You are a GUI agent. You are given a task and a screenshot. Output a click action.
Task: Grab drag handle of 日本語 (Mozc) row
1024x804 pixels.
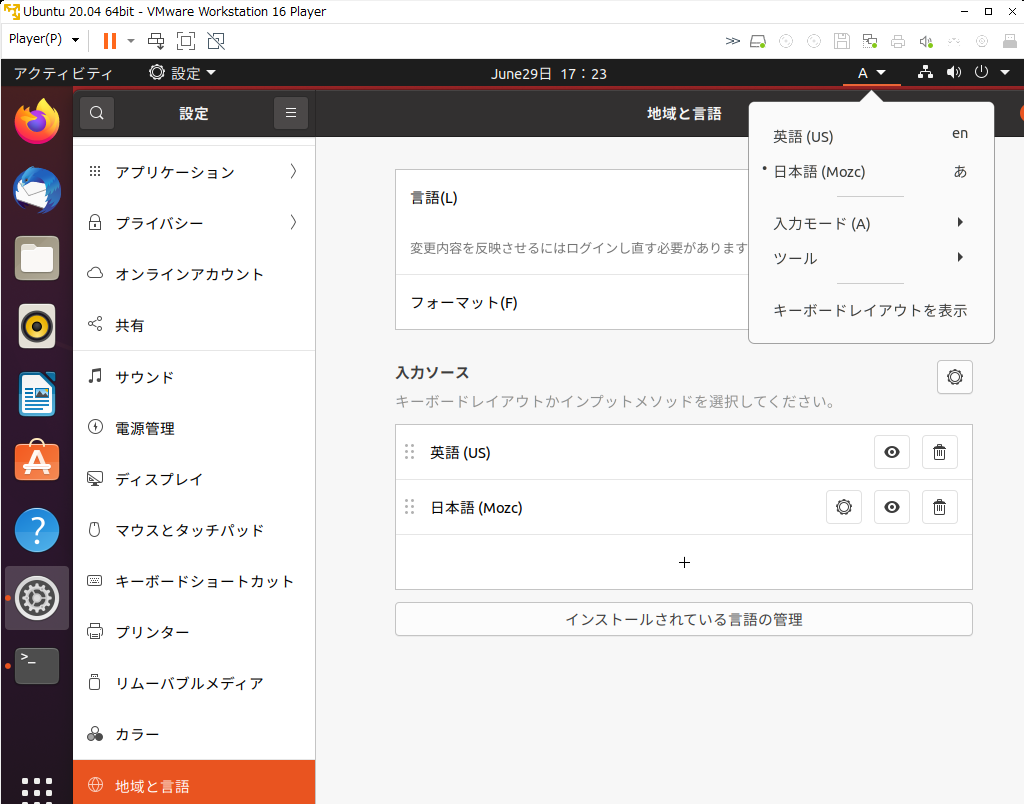[409, 507]
